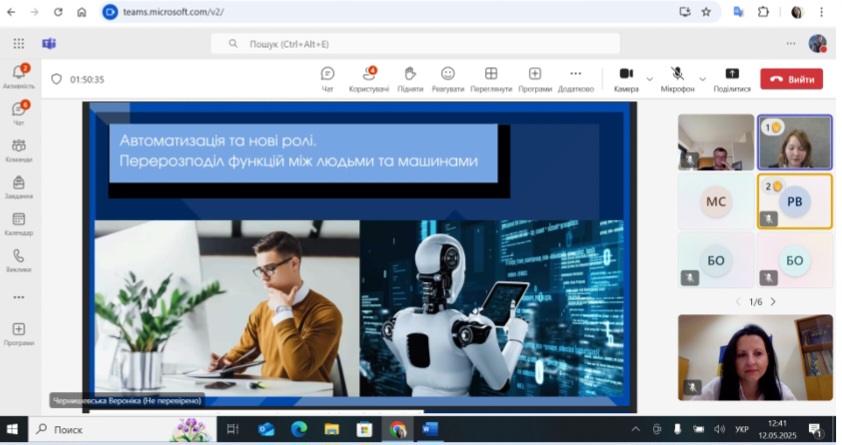Click the red Вийти leave button
This screenshot has width=842, height=445.
791,79
